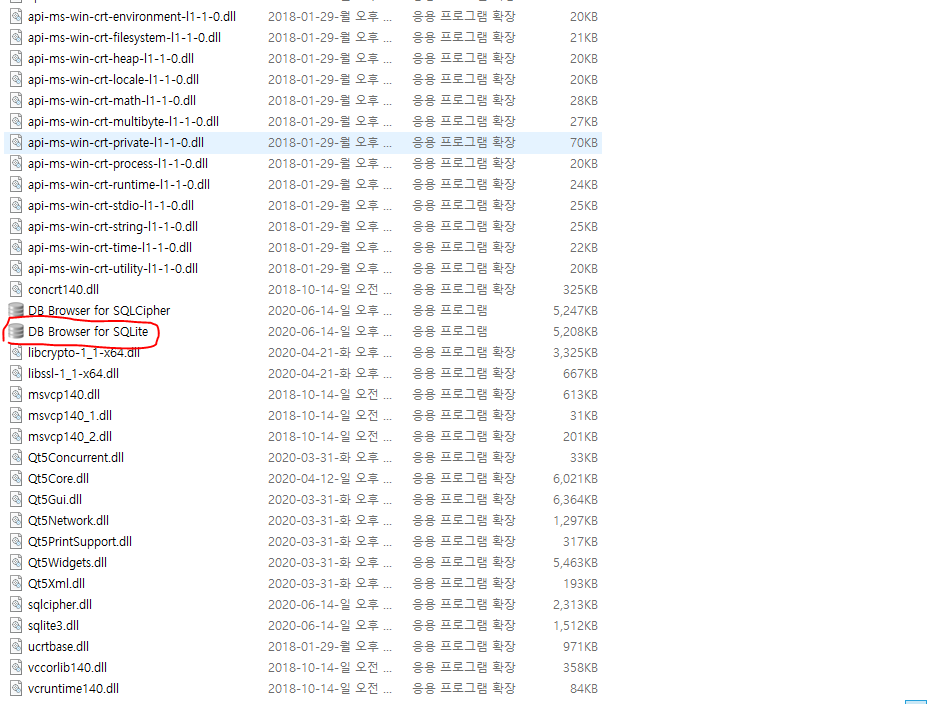Select file name api-ms-win-crt-utility-l1-1-0.dll

tap(112, 269)
